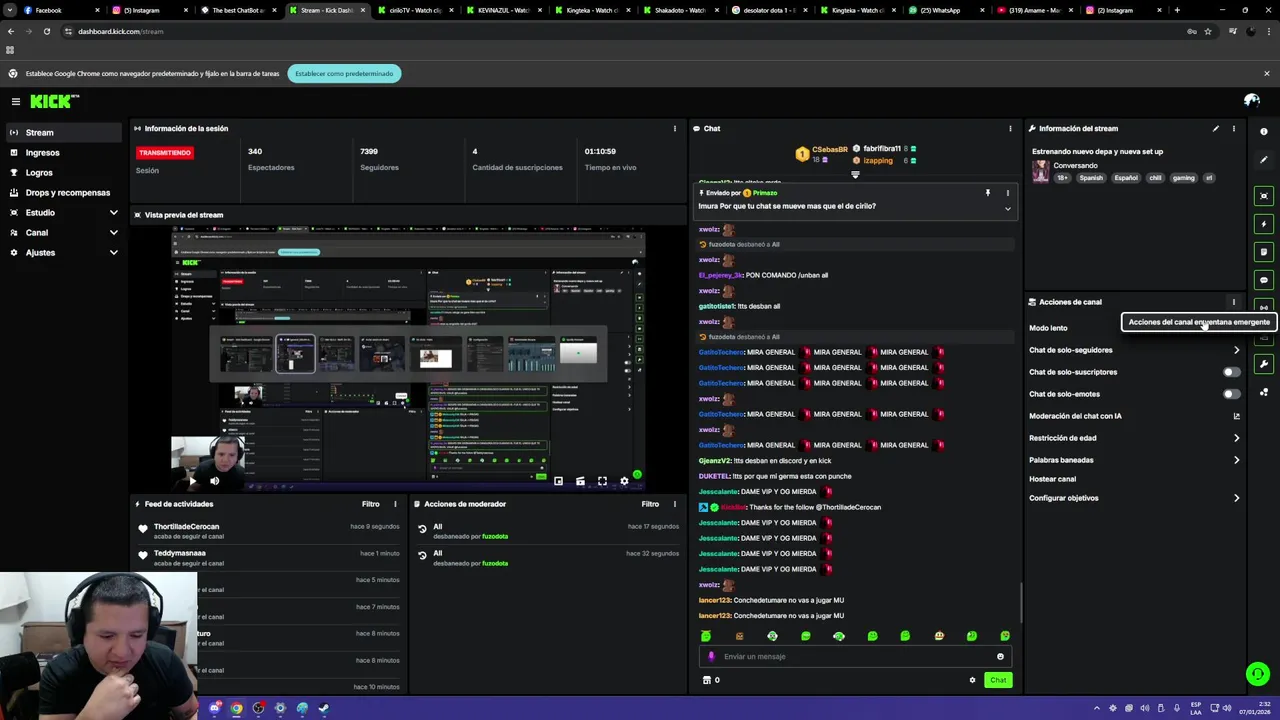
Task: Open pinned message three-dot options
Action: coord(1007,193)
